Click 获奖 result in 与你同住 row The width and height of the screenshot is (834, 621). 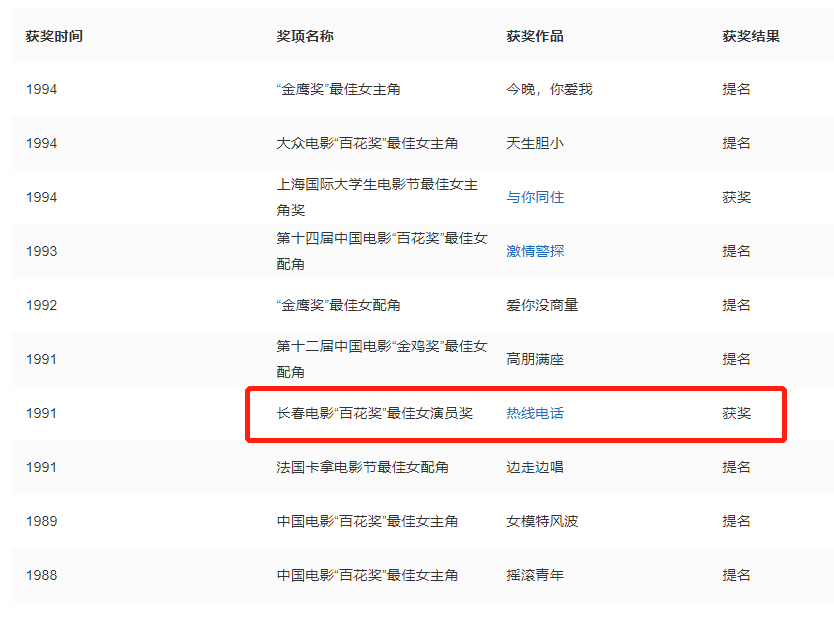click(x=736, y=197)
